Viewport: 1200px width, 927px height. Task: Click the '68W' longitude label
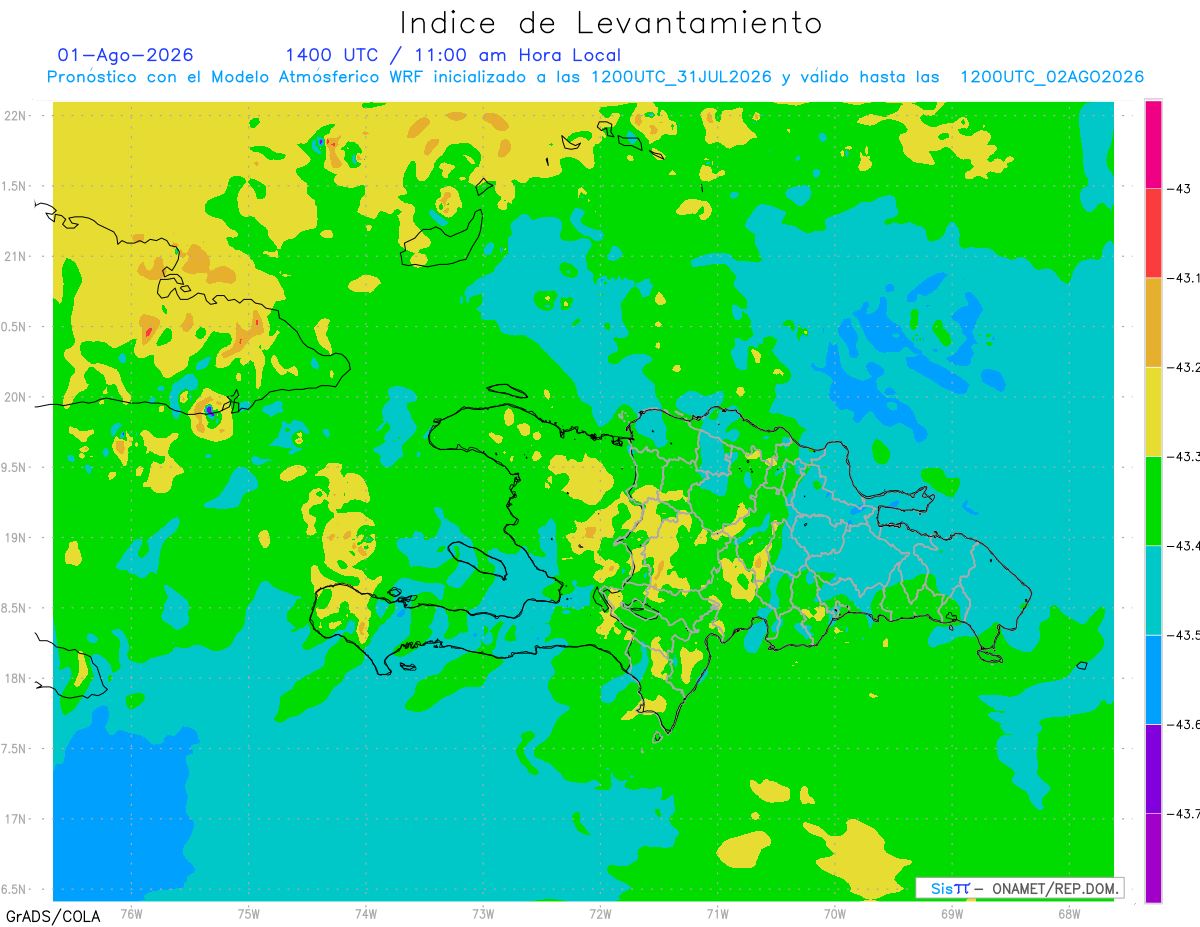(1068, 913)
